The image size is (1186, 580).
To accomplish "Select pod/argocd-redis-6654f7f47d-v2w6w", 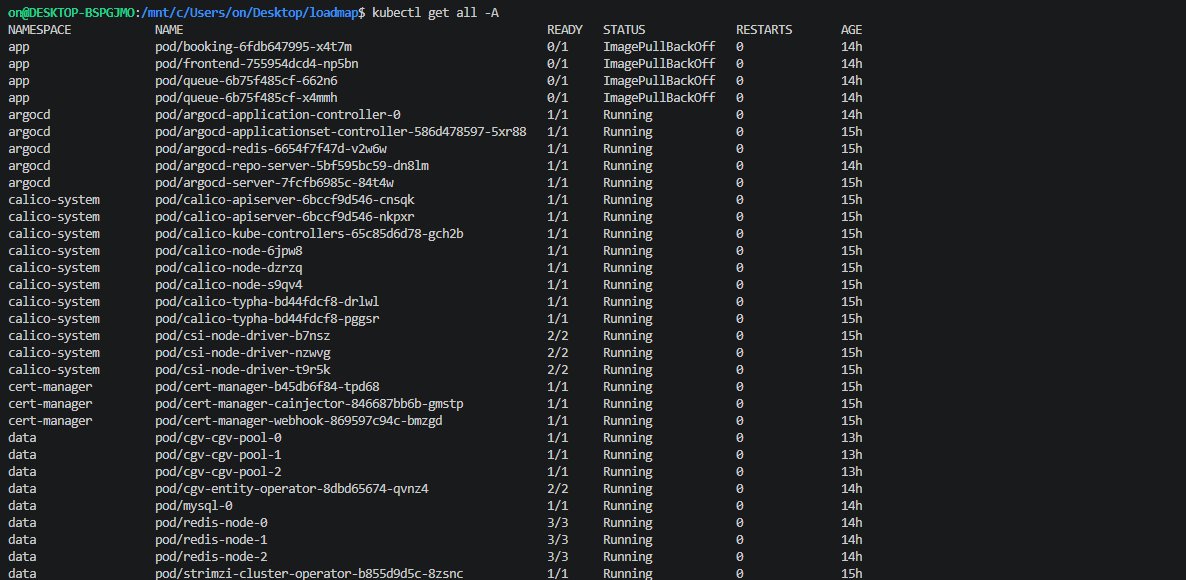I will coord(271,149).
